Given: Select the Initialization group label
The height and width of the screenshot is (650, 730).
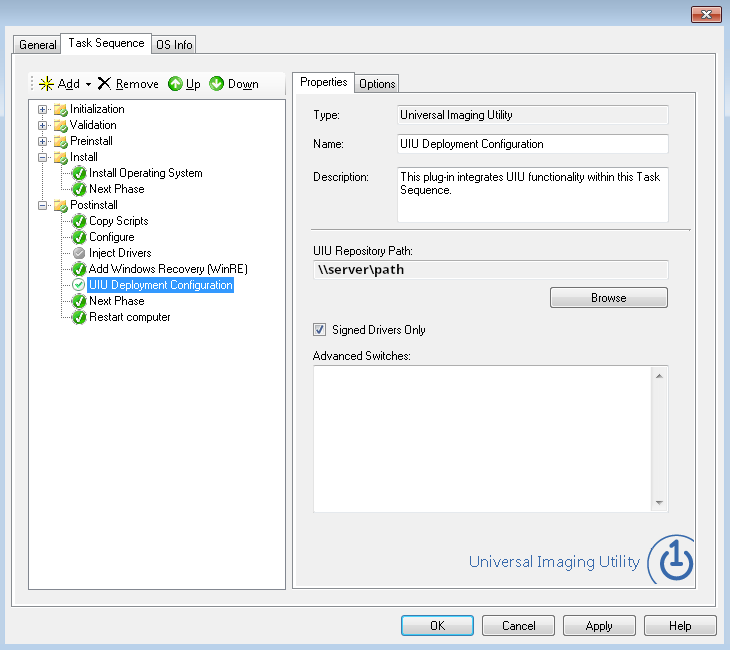Looking at the screenshot, I should tap(97, 109).
